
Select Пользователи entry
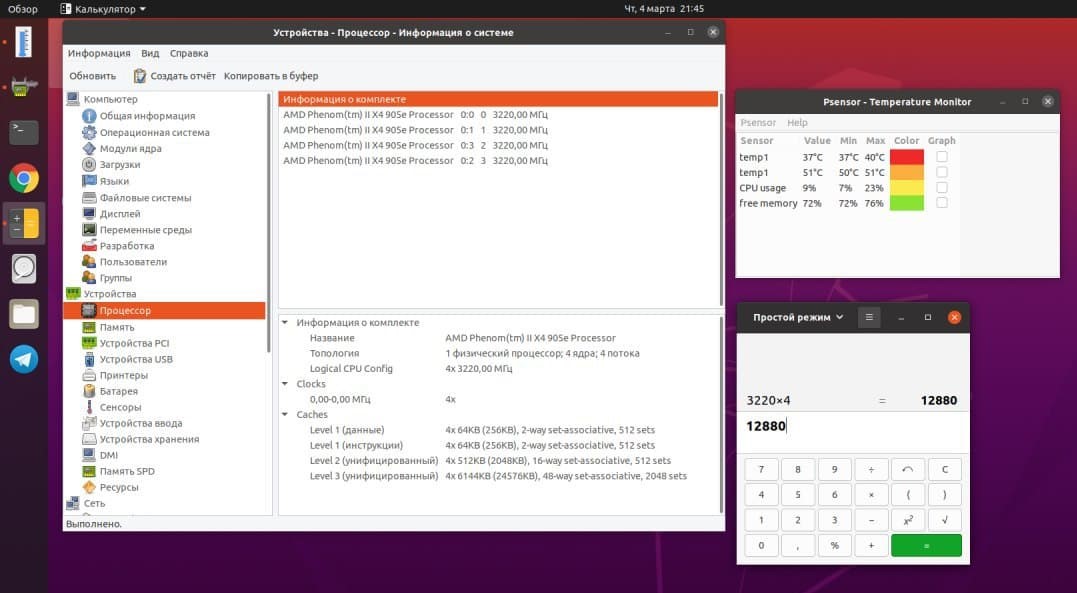pos(133,262)
